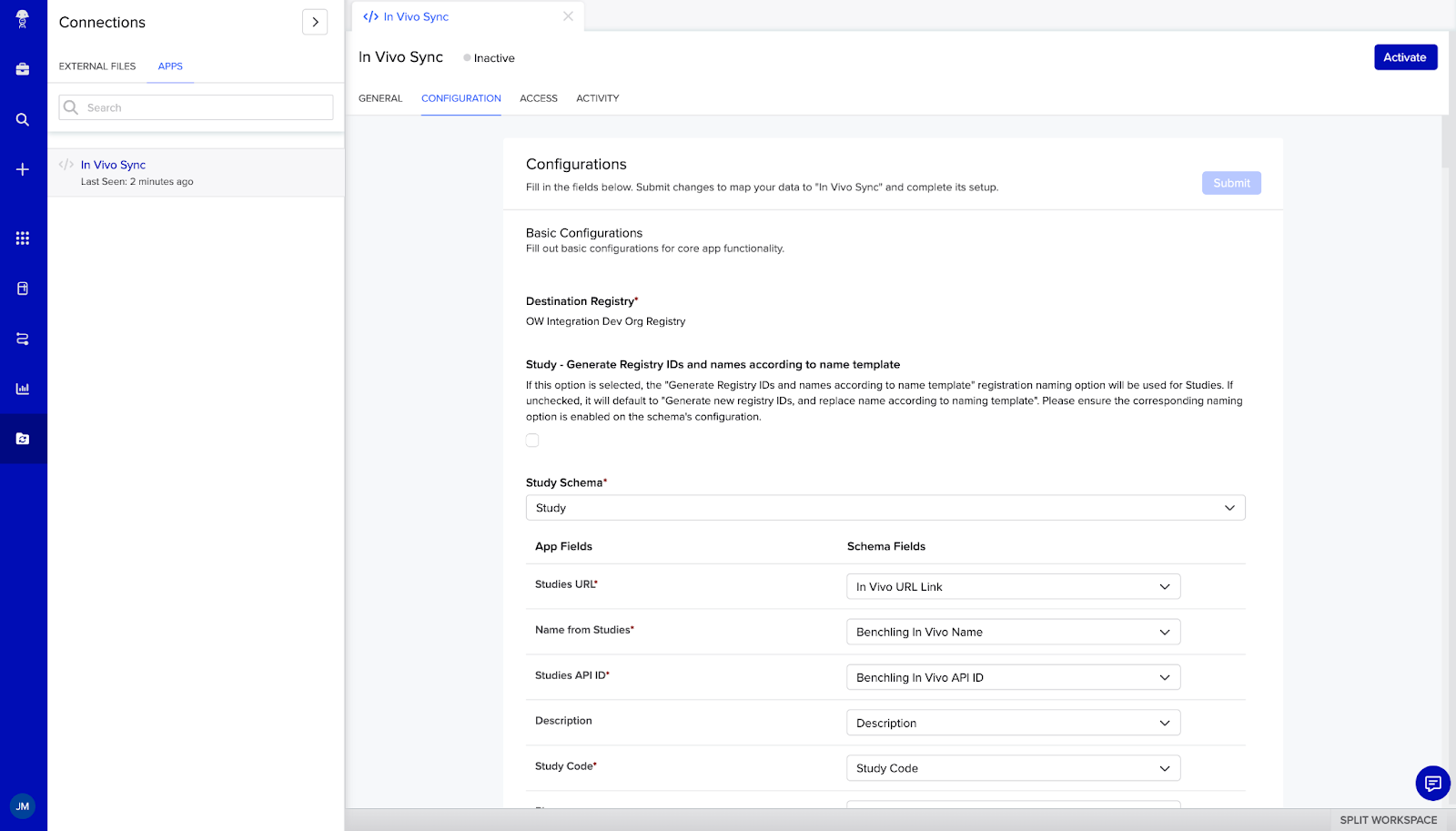
Task: Click the plus create icon in sidebar
Action: click(x=23, y=169)
